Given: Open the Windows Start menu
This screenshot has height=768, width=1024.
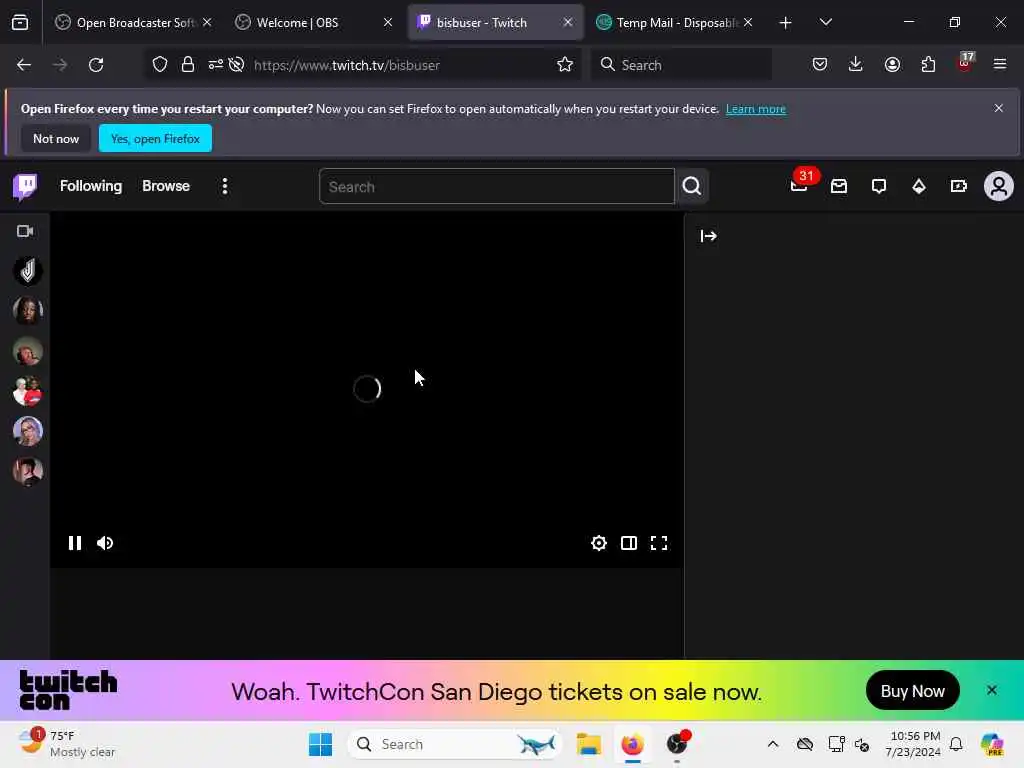Looking at the screenshot, I should (x=320, y=744).
